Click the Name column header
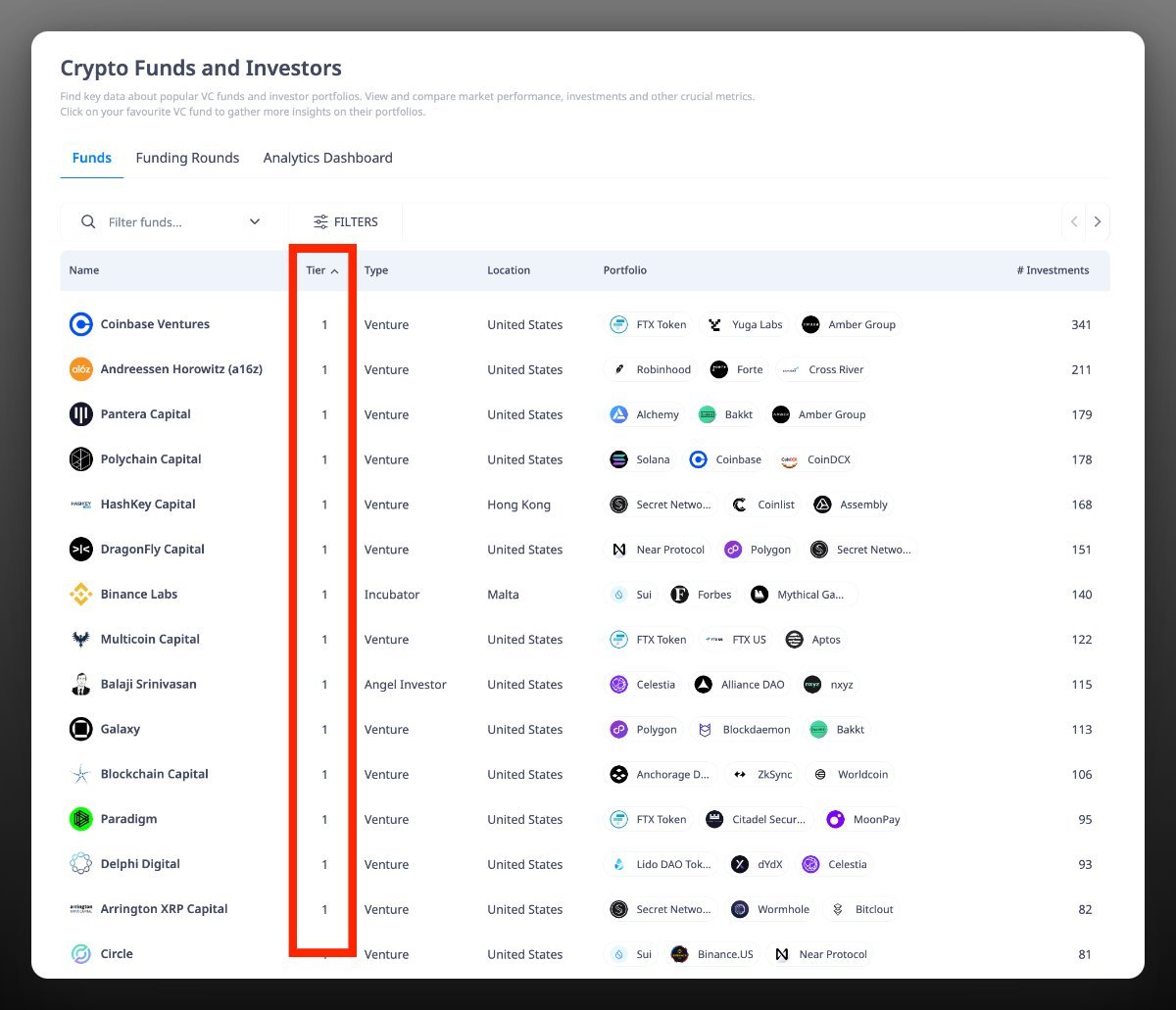The width and height of the screenshot is (1176, 1010). 83,270
